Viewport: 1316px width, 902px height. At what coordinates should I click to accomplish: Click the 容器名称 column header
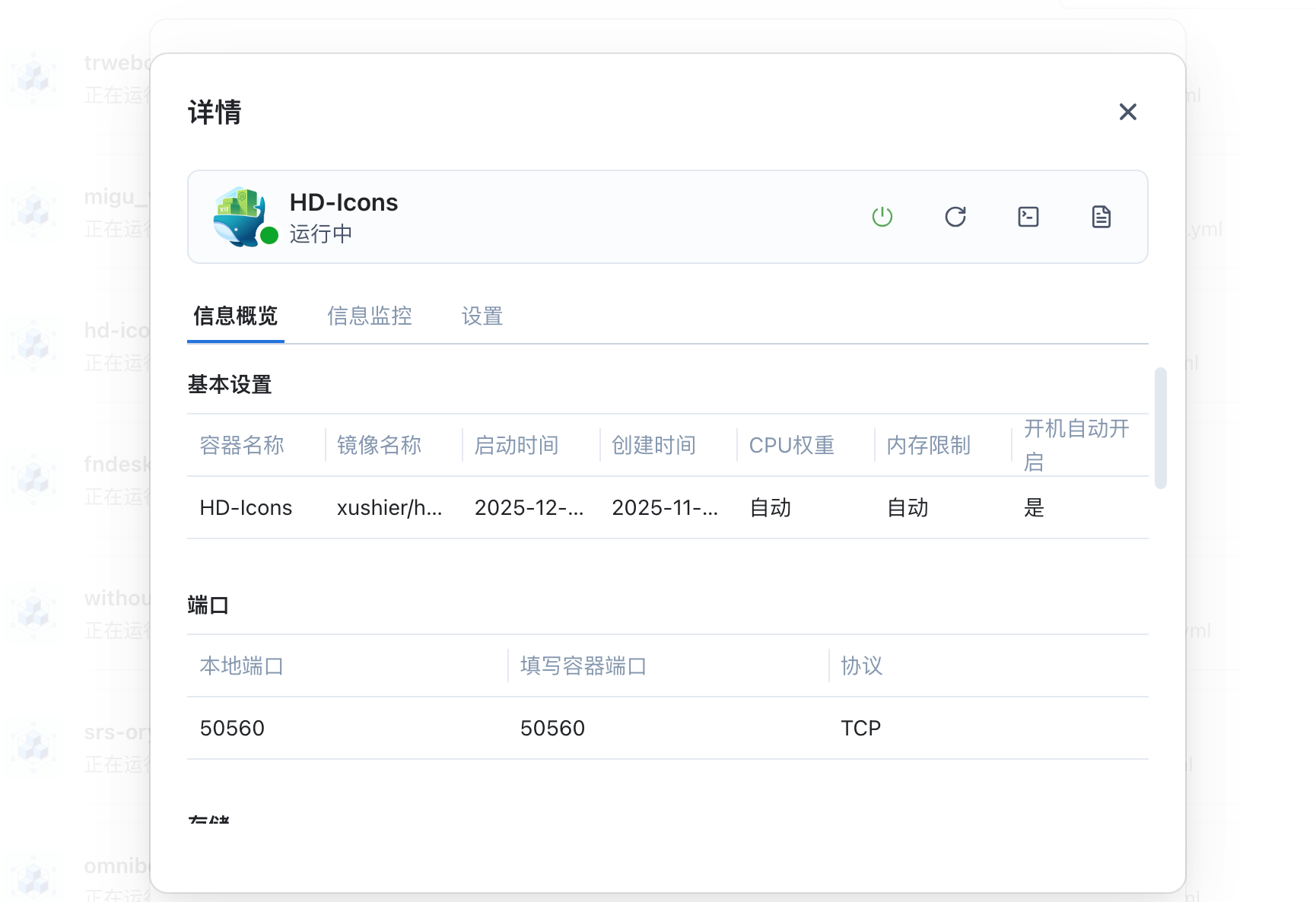pyautogui.click(x=242, y=445)
